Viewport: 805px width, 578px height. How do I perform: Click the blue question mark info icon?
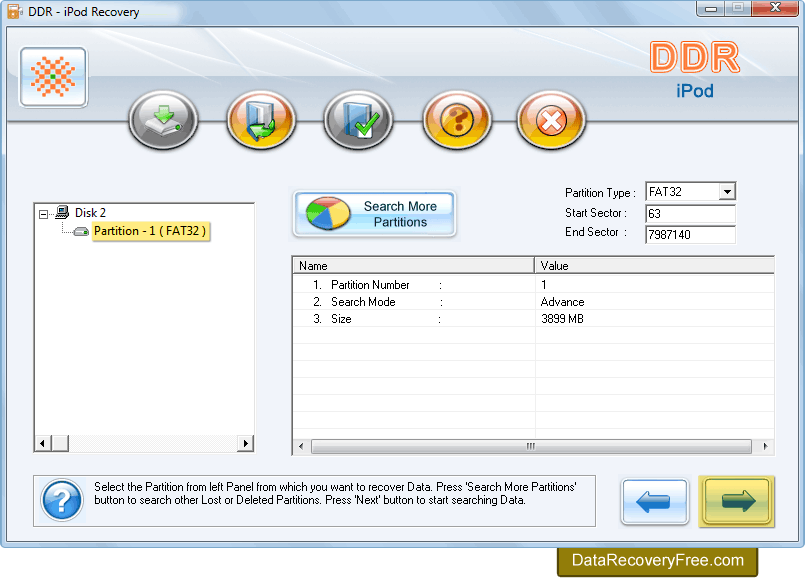coord(62,500)
